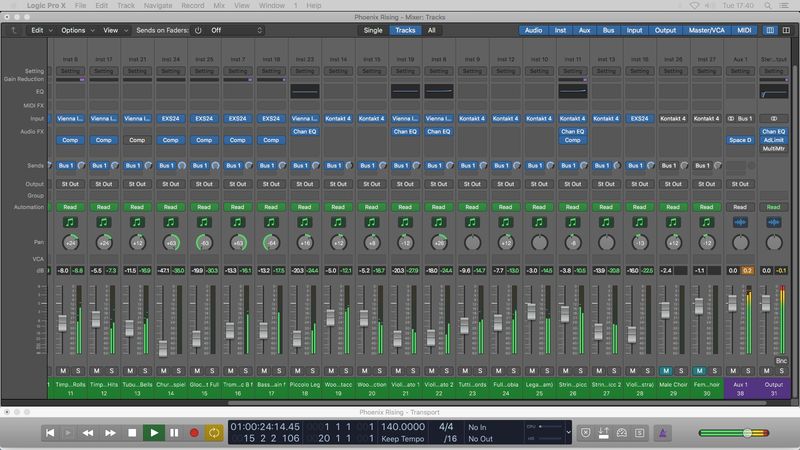Click the metronome icon in Transport
The width and height of the screenshot is (800, 450).
coord(663,433)
